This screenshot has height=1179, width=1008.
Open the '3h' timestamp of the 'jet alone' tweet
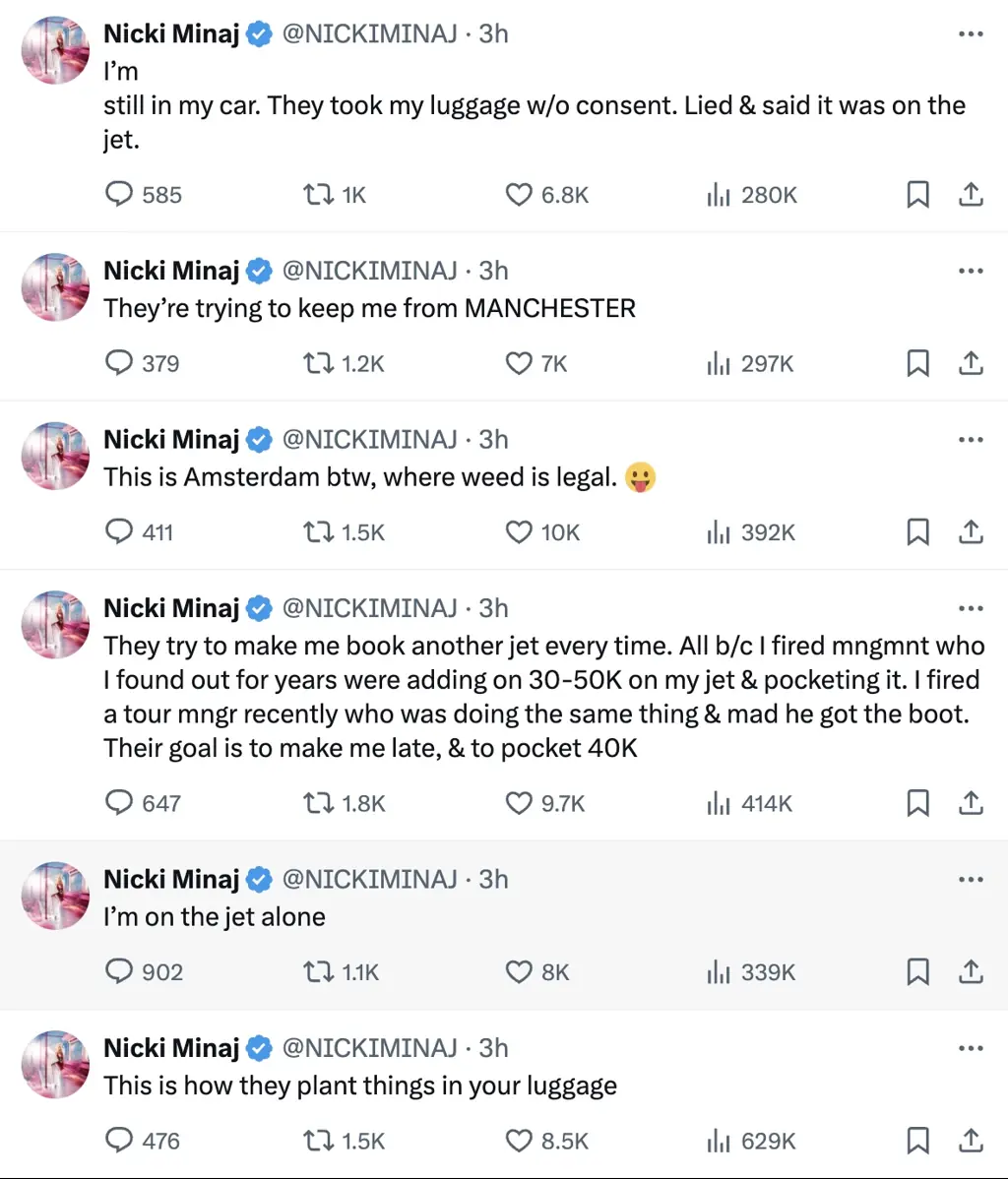[x=494, y=879]
